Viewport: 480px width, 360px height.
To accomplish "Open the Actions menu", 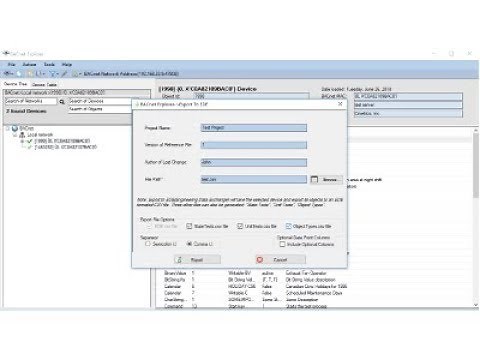I will coord(29,64).
